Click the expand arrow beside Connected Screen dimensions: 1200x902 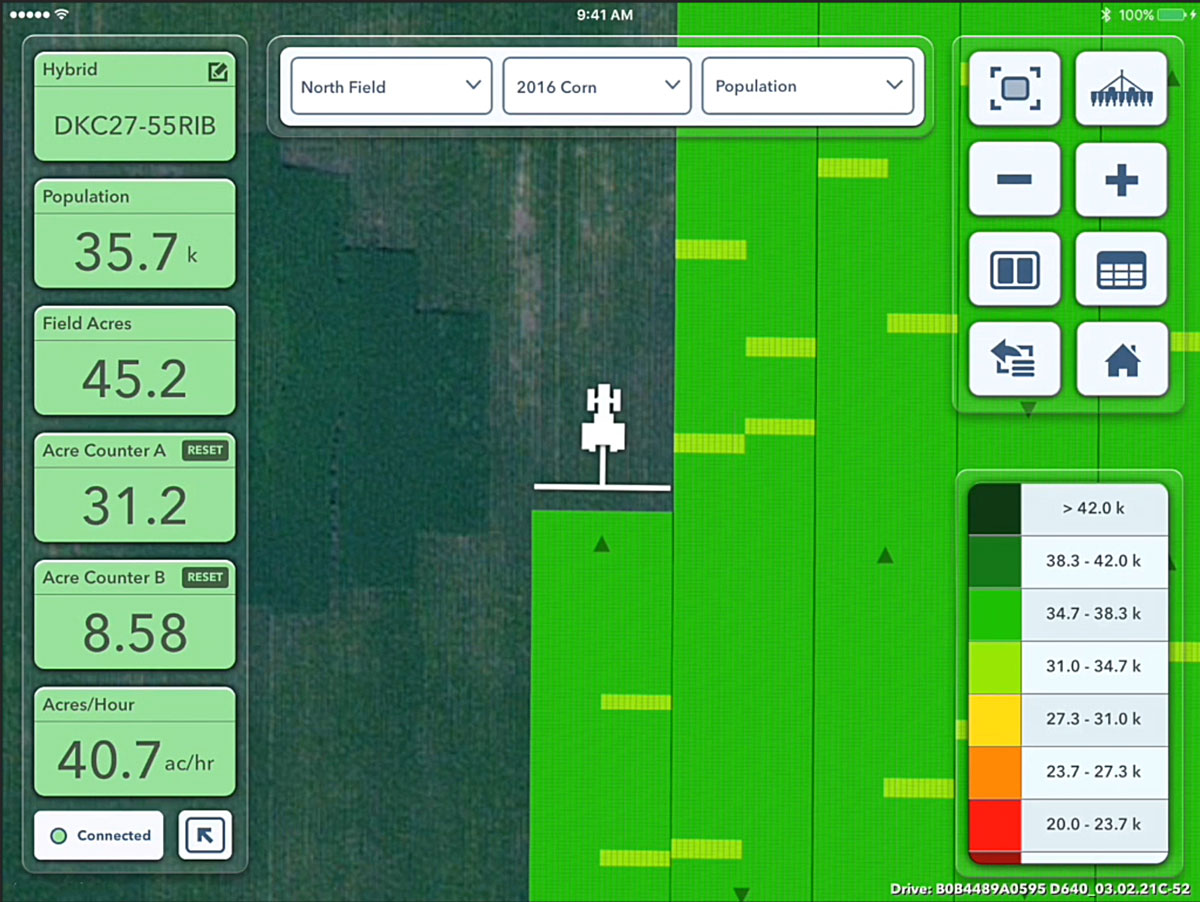point(205,835)
